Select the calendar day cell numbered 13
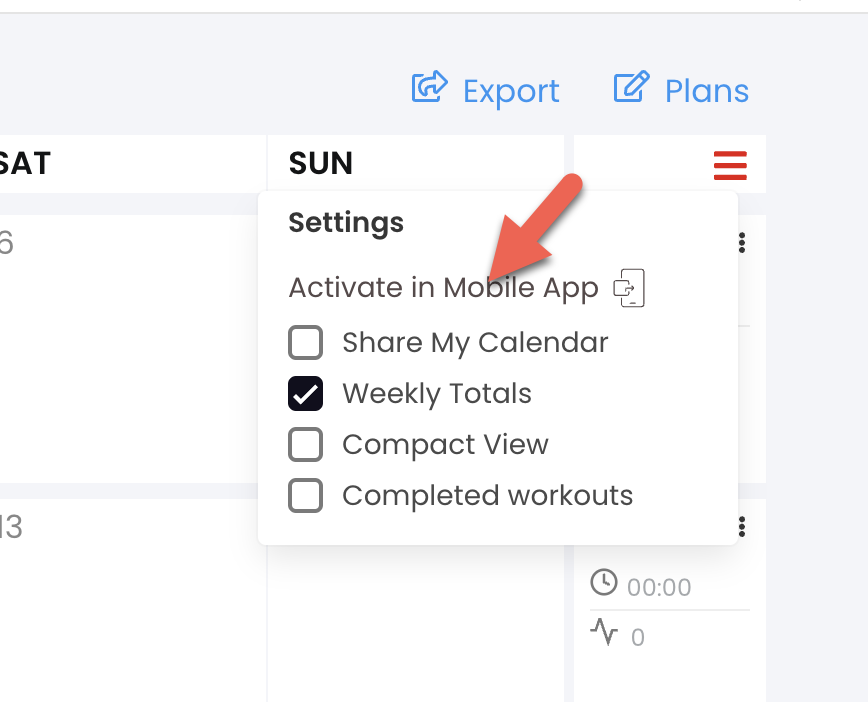868x702 pixels. click(133, 600)
